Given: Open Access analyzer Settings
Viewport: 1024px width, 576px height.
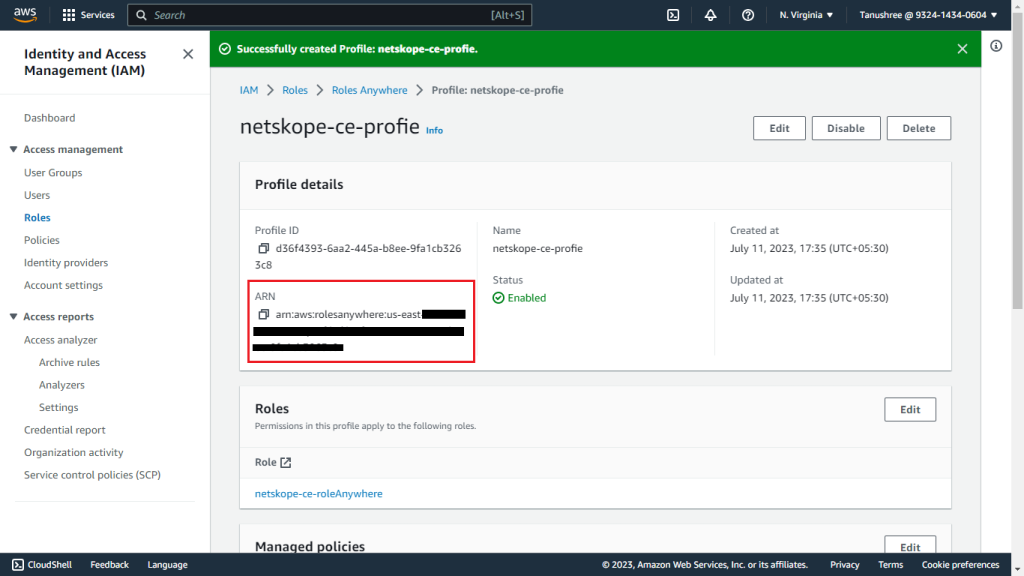Looking at the screenshot, I should (58, 408).
